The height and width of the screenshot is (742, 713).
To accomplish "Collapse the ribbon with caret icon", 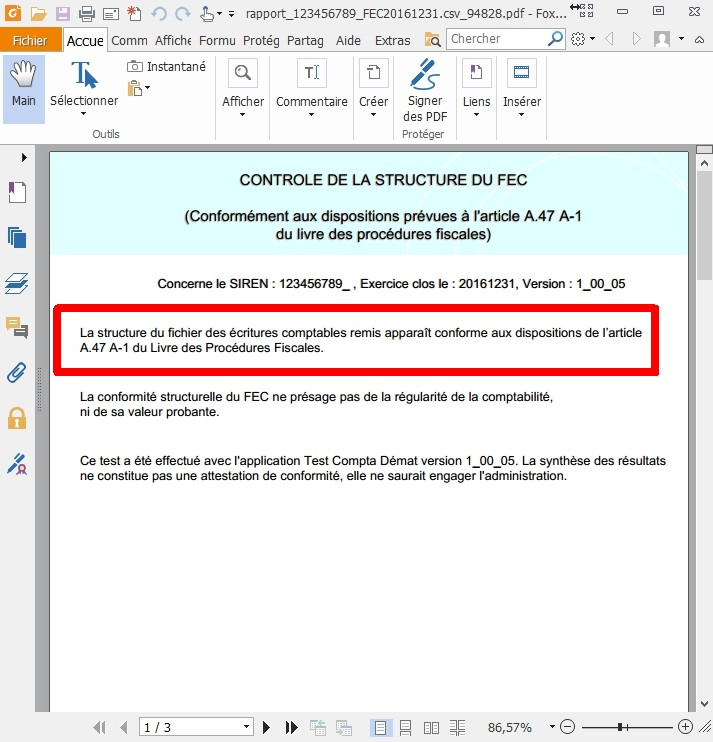I will tap(699, 40).
